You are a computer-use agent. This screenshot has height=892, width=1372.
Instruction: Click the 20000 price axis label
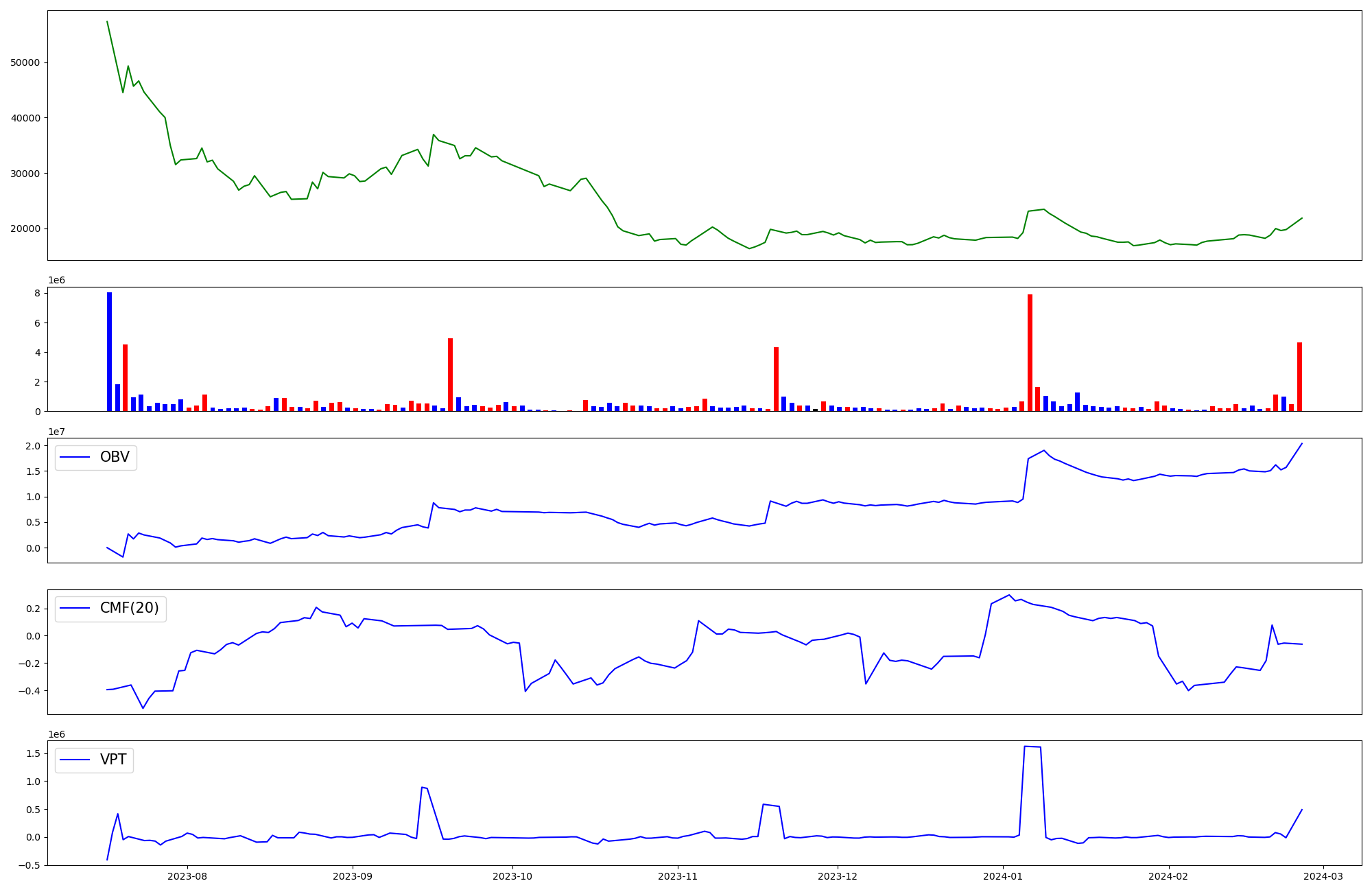(x=25, y=228)
